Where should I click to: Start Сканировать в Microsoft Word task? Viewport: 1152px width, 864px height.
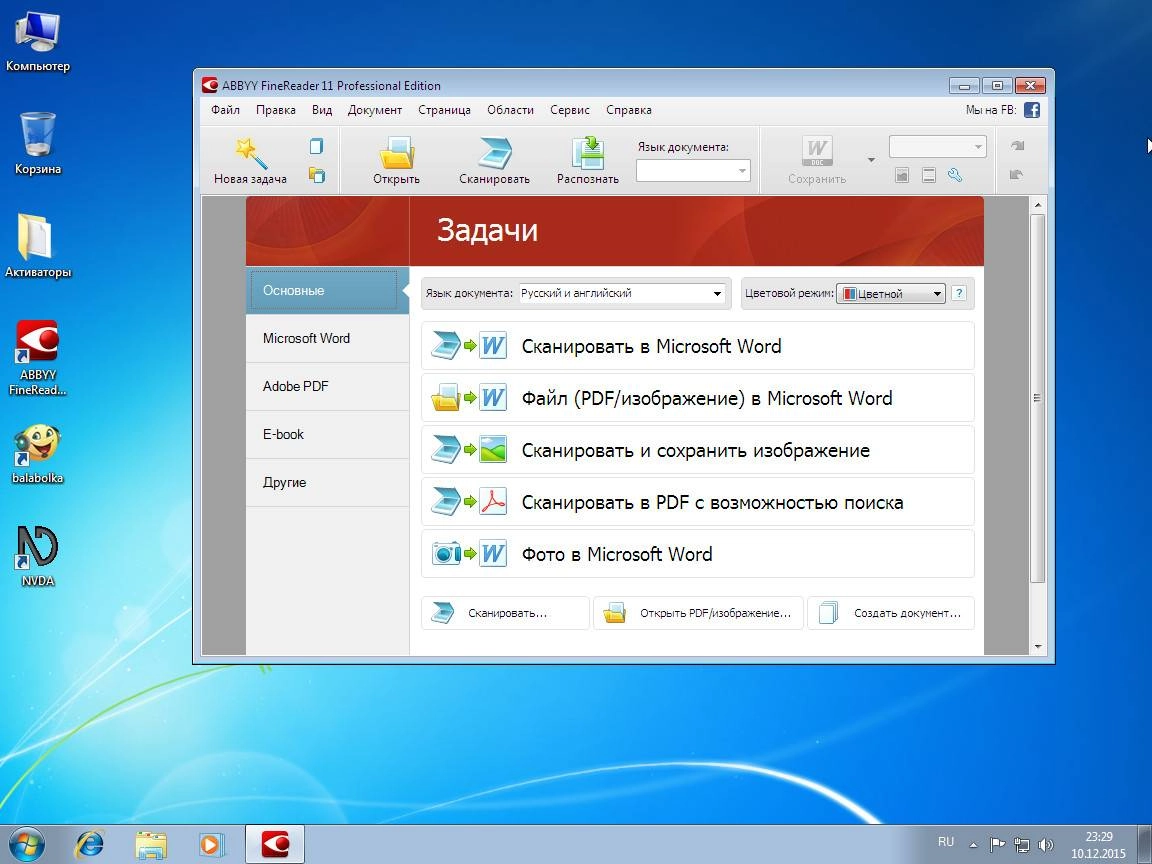click(x=697, y=346)
